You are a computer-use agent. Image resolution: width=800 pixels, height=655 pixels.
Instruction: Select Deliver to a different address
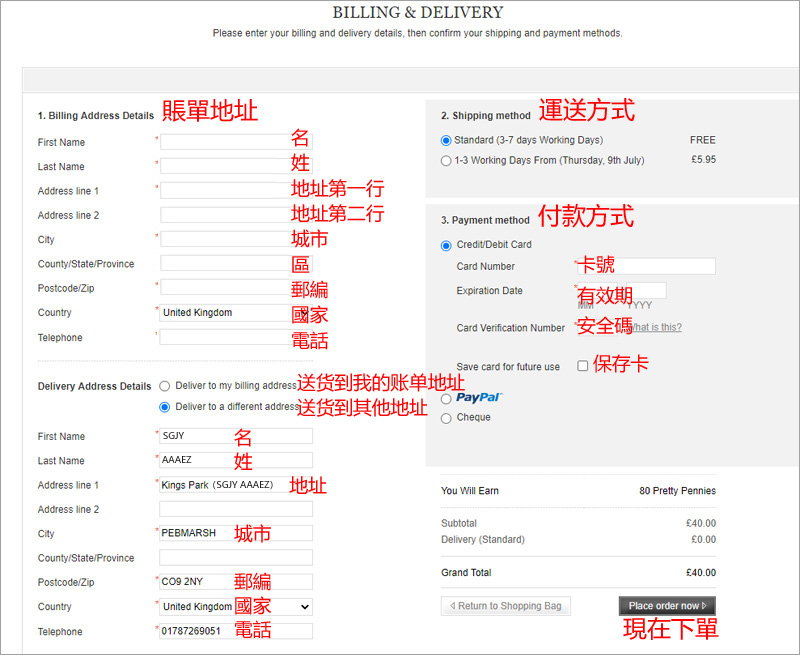165,407
